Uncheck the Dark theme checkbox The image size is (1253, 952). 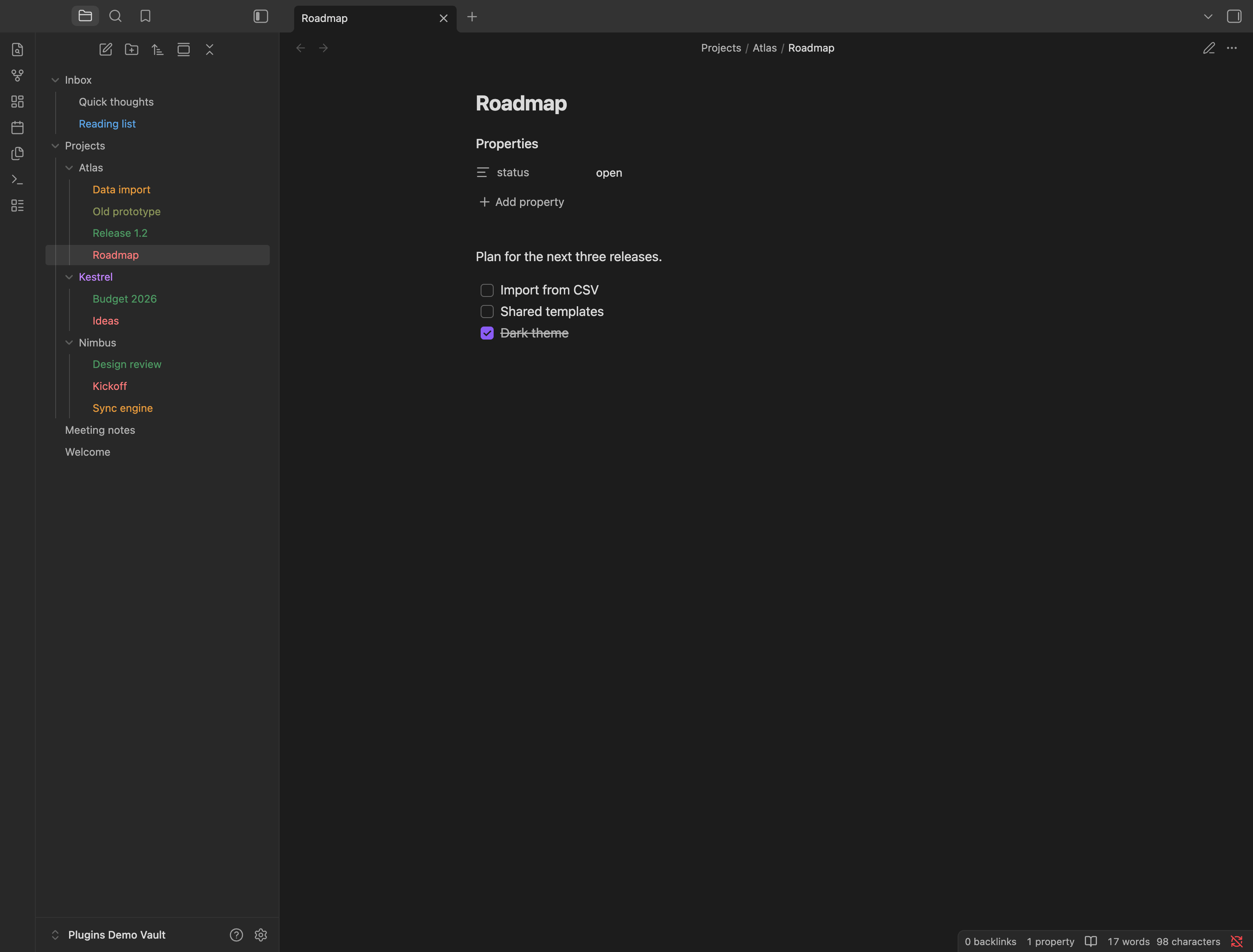[487, 333]
